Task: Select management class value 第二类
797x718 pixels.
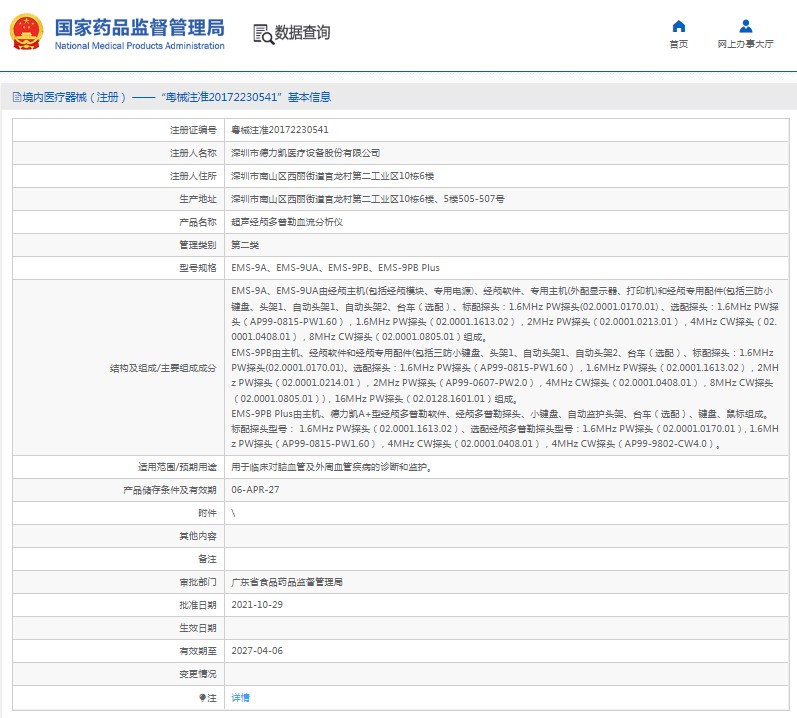Action: (245, 245)
